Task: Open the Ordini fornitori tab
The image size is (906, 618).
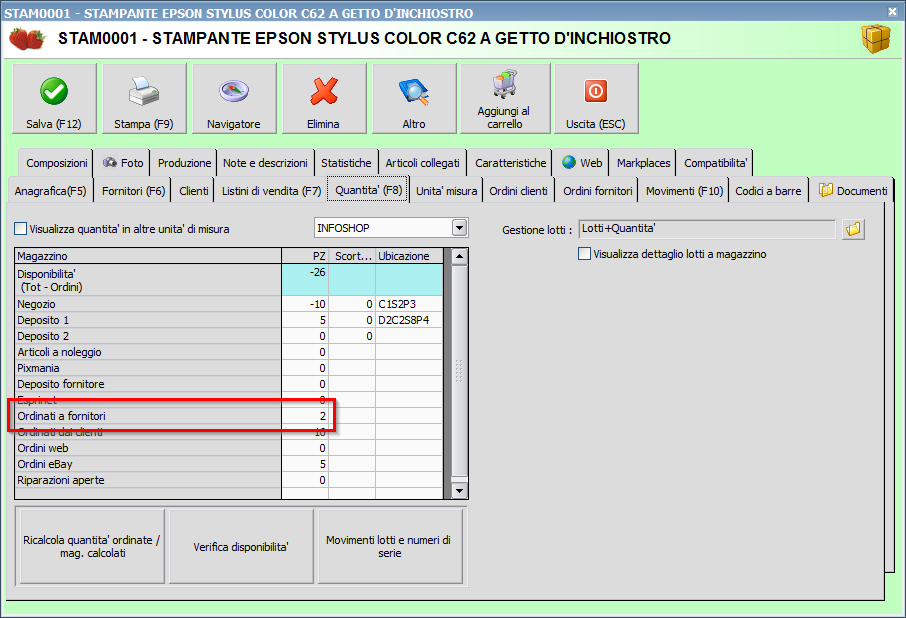Action: [597, 191]
